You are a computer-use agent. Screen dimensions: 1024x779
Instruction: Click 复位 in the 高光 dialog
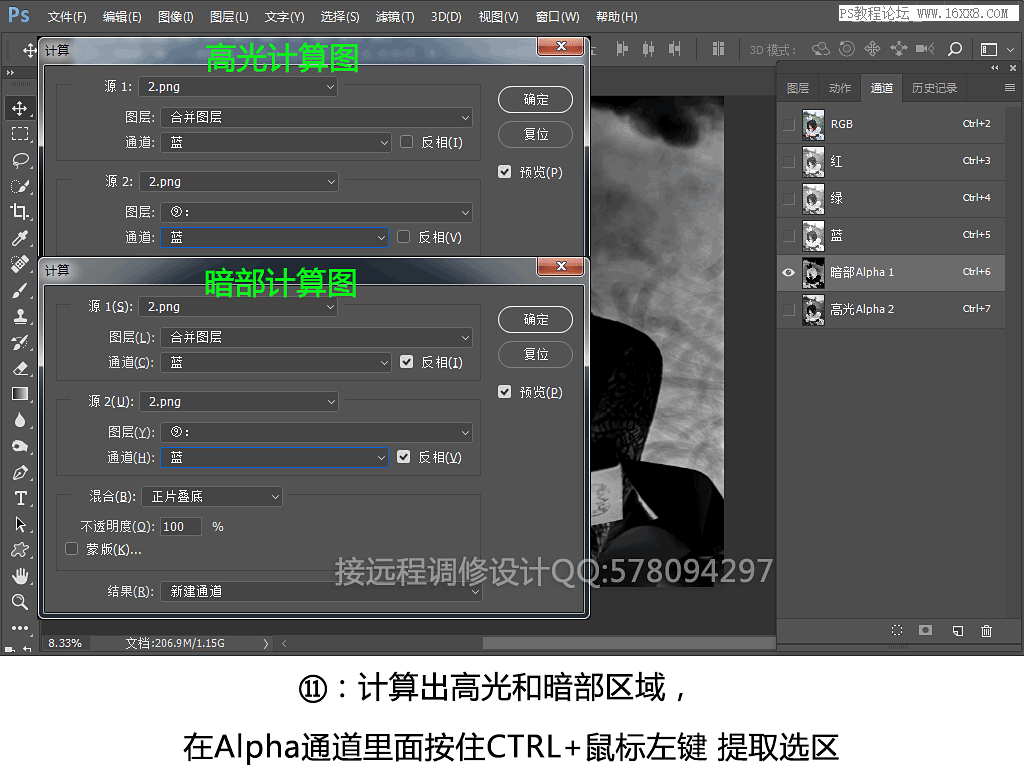point(536,134)
